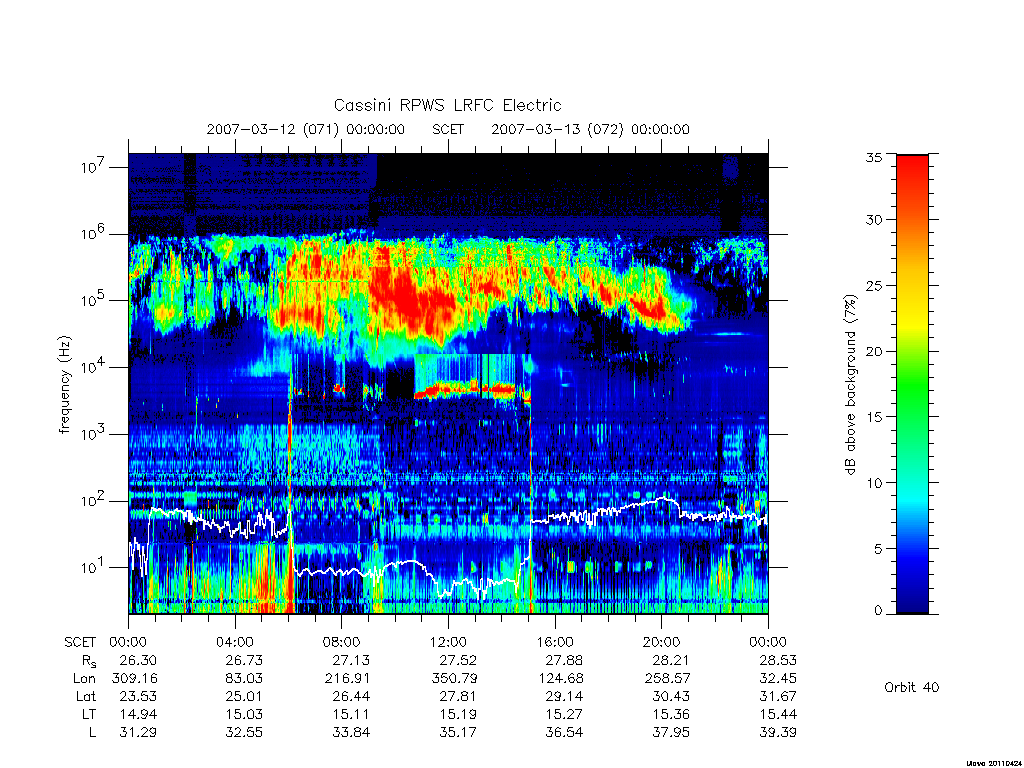Select end date '2007-03-13 (072) 00:00:00'
Viewport: 1024px width, 768px height.
[x=590, y=129]
